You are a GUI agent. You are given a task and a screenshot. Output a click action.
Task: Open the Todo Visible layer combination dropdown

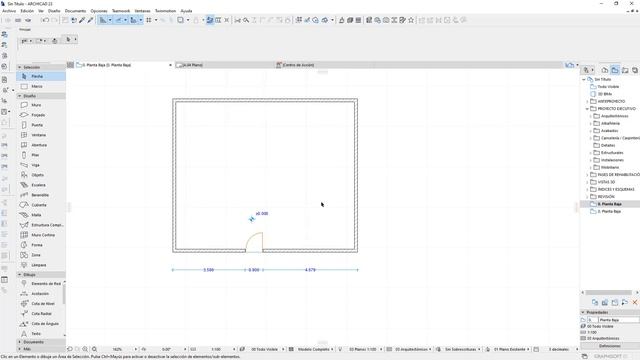[283, 349]
